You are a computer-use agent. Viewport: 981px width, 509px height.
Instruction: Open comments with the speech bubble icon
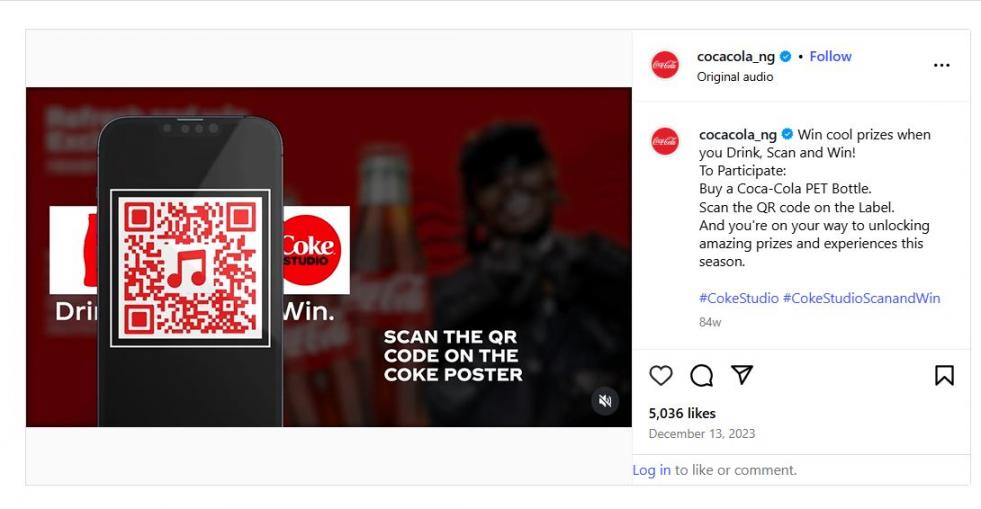tap(701, 375)
